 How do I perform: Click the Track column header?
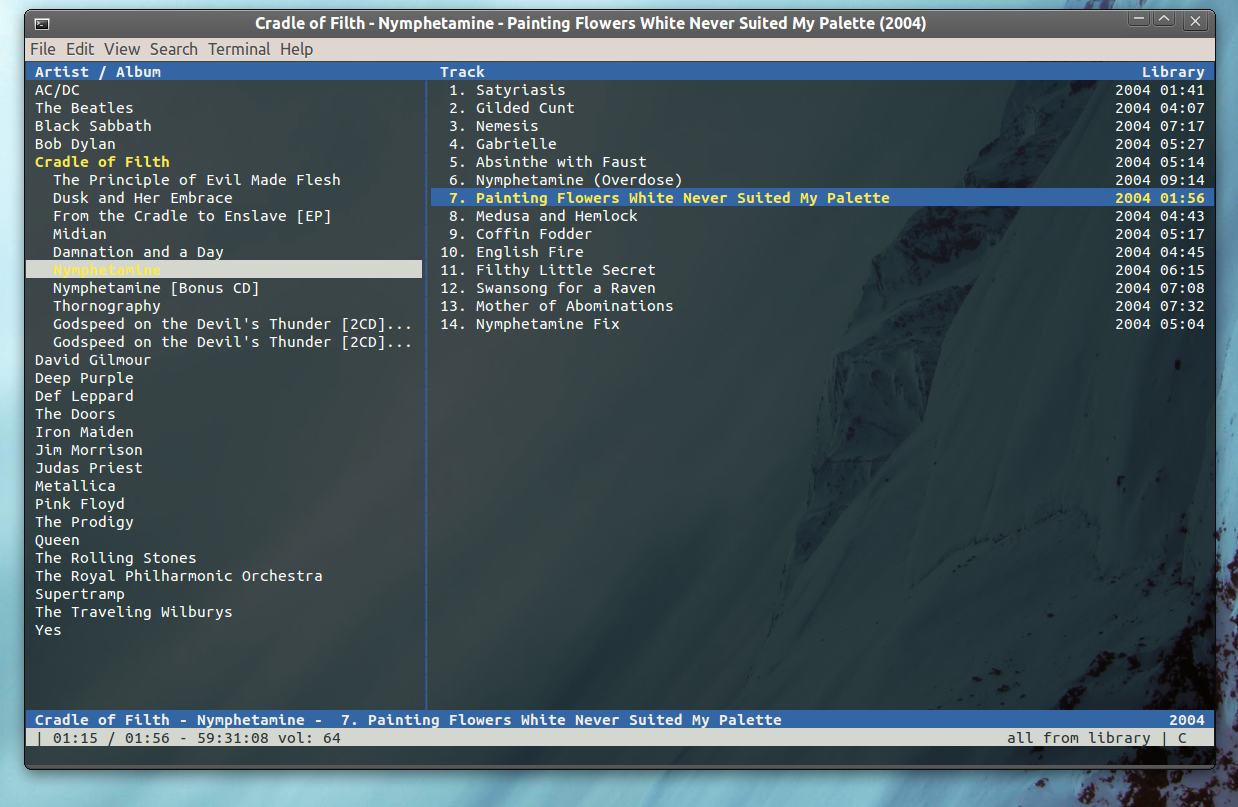tap(462, 72)
